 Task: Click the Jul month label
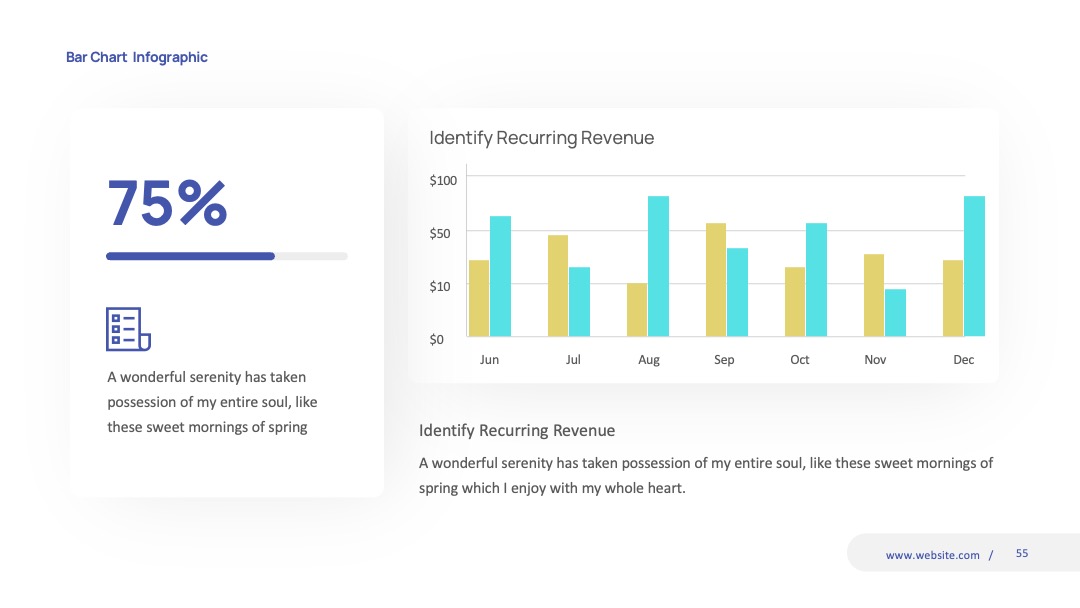[573, 359]
